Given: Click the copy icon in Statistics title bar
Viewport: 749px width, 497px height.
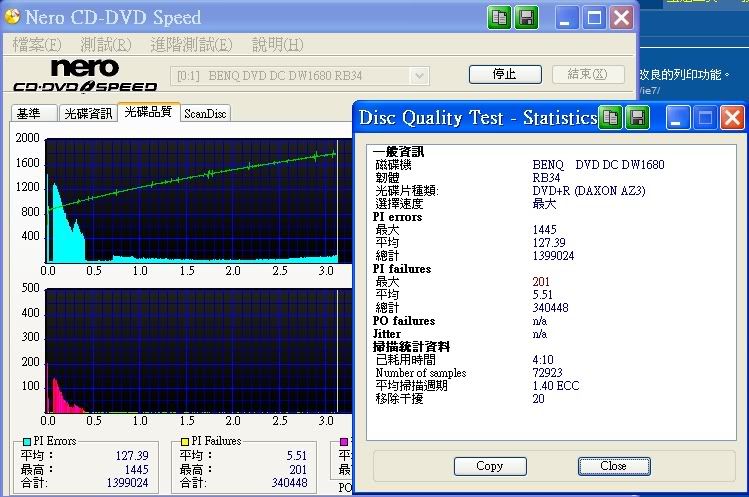Looking at the screenshot, I should pos(610,118).
